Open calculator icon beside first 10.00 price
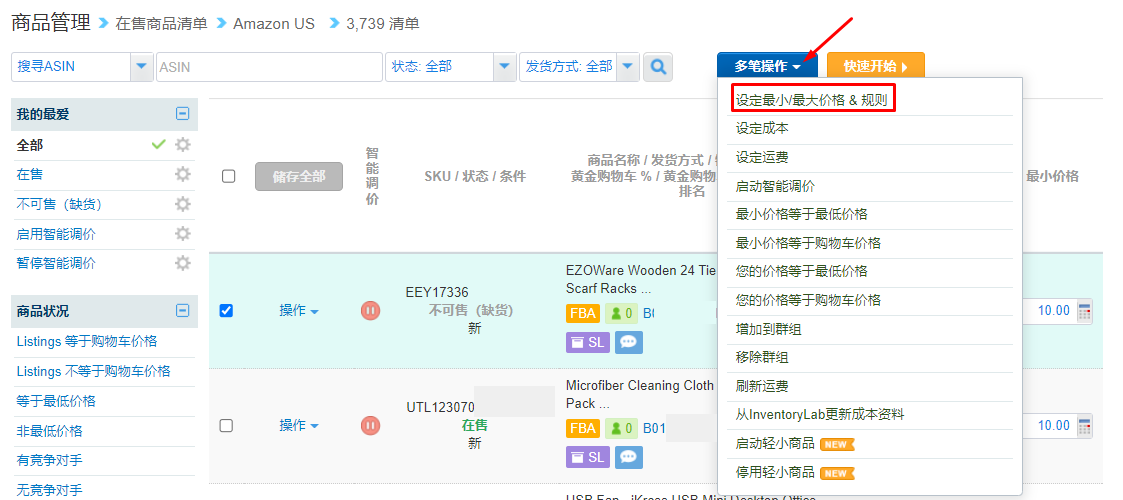The image size is (1123, 500). (x=1084, y=311)
